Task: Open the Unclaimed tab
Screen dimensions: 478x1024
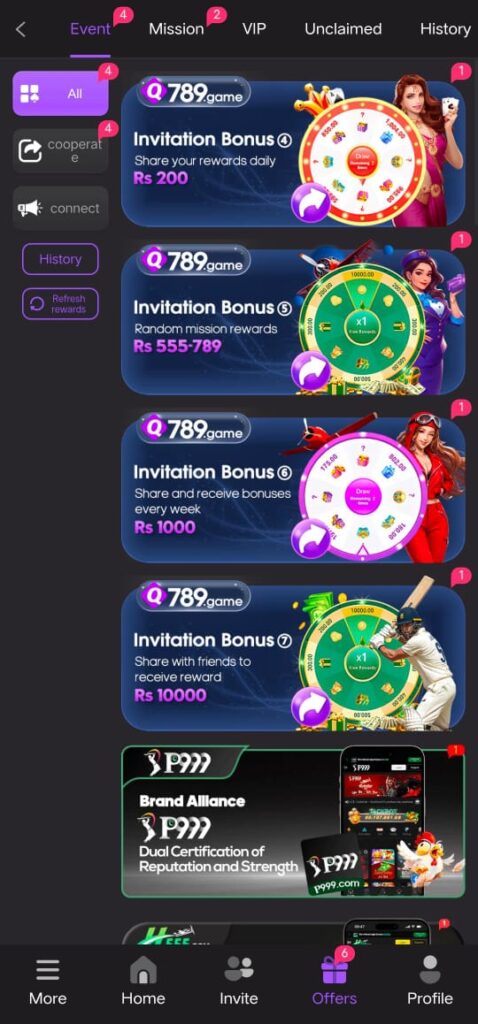Action: pyautogui.click(x=343, y=29)
